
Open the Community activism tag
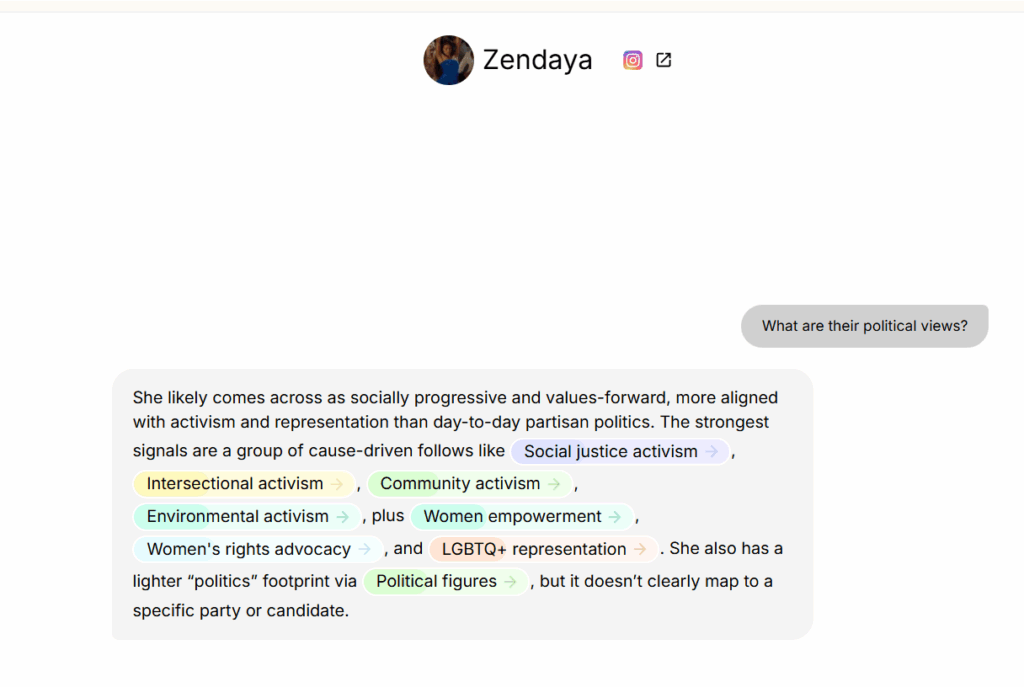[470, 484]
